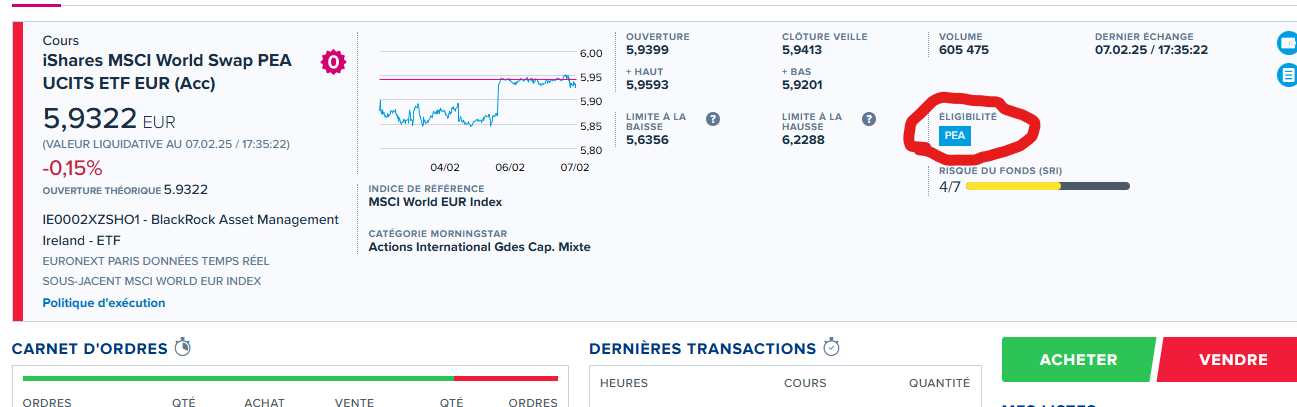
Task: Click the + Haut value 5,9593
Action: click(x=647, y=85)
